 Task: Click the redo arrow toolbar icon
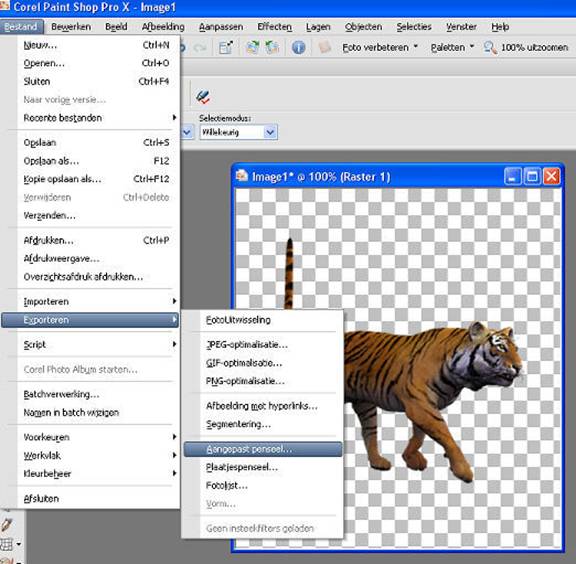(199, 47)
